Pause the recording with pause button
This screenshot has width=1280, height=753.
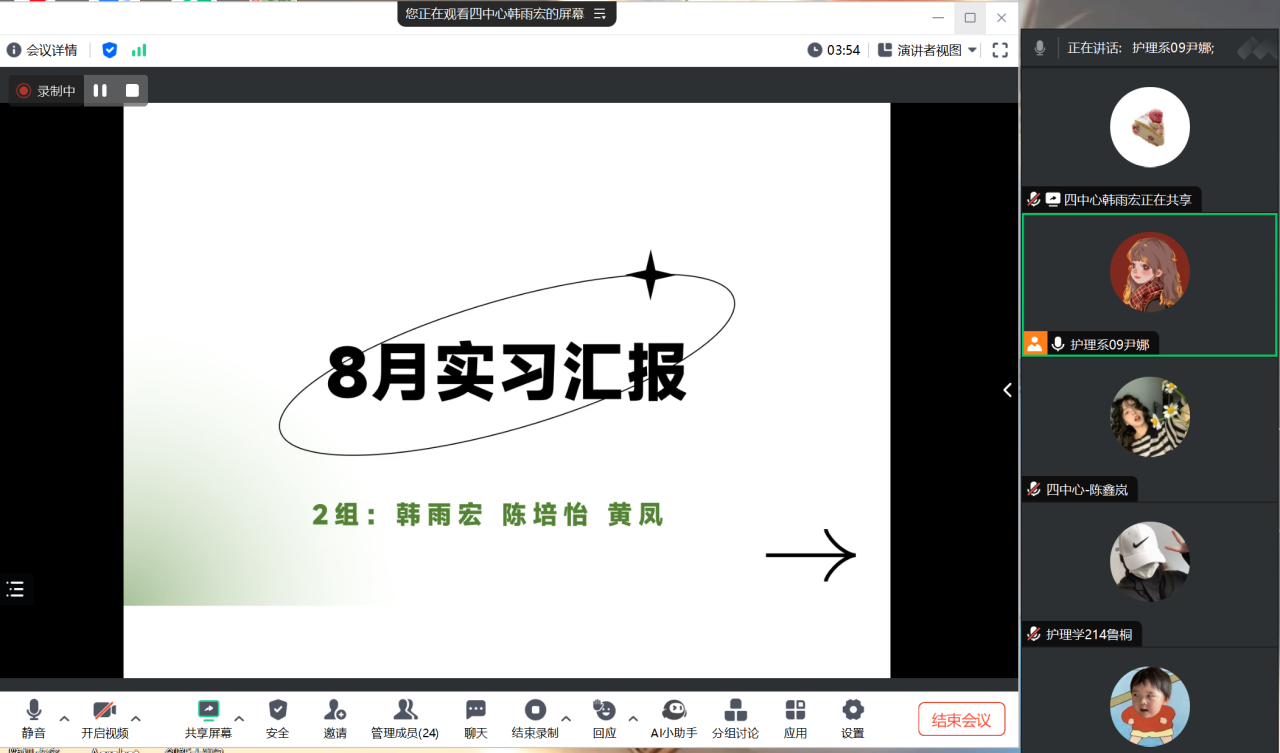tap(100, 91)
